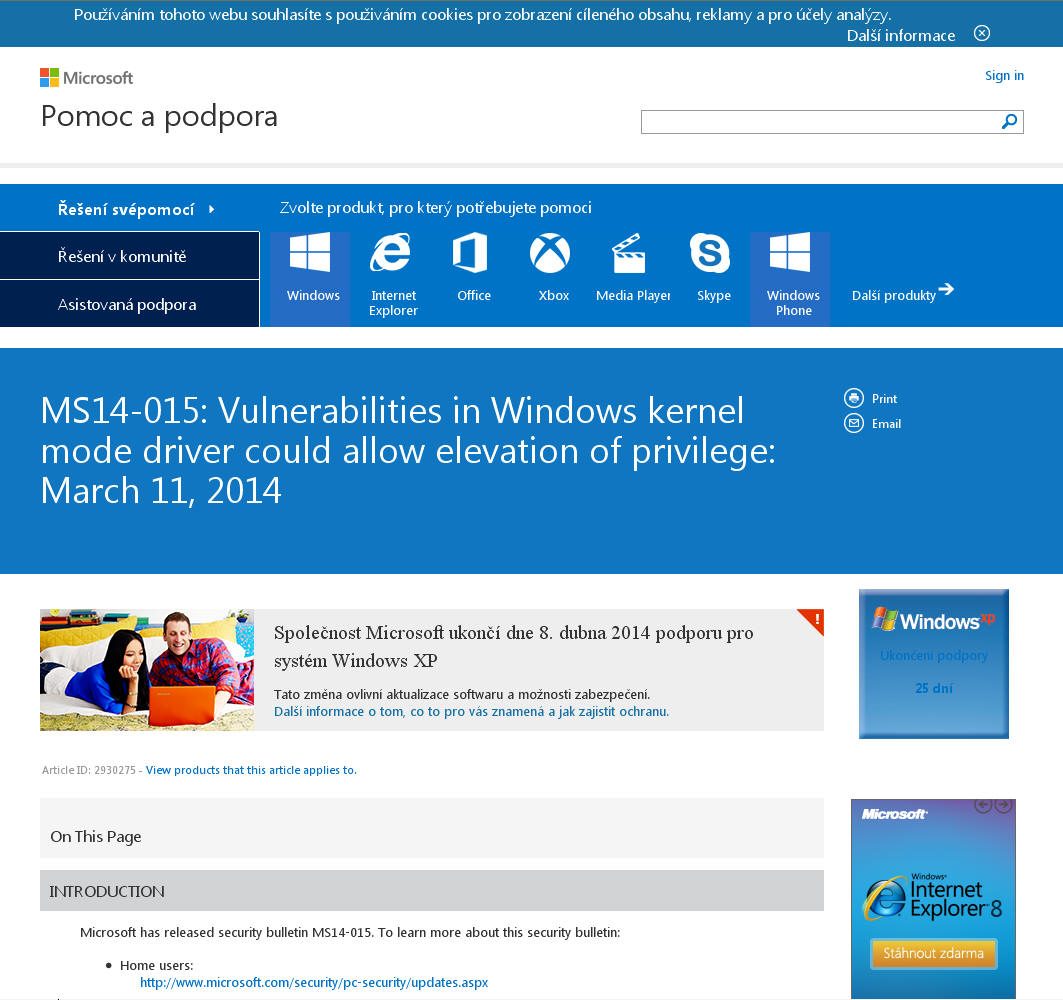This screenshot has width=1063, height=1000.
Task: Click the Windows XP banner photo
Action: [x=147, y=670]
